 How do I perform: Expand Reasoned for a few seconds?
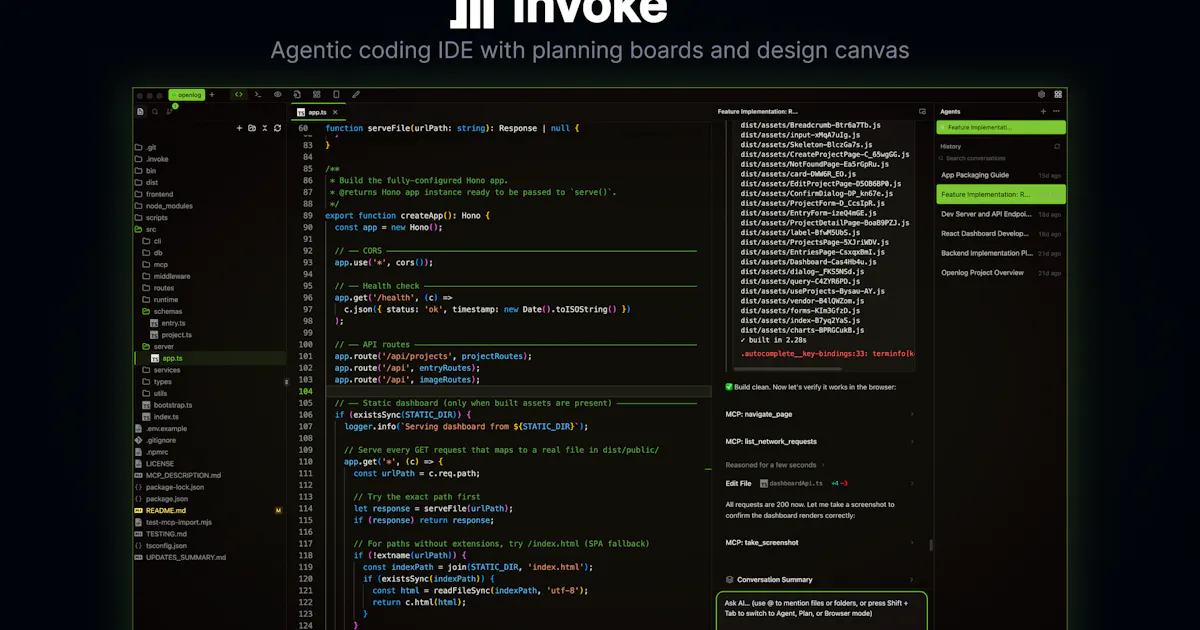click(775, 465)
